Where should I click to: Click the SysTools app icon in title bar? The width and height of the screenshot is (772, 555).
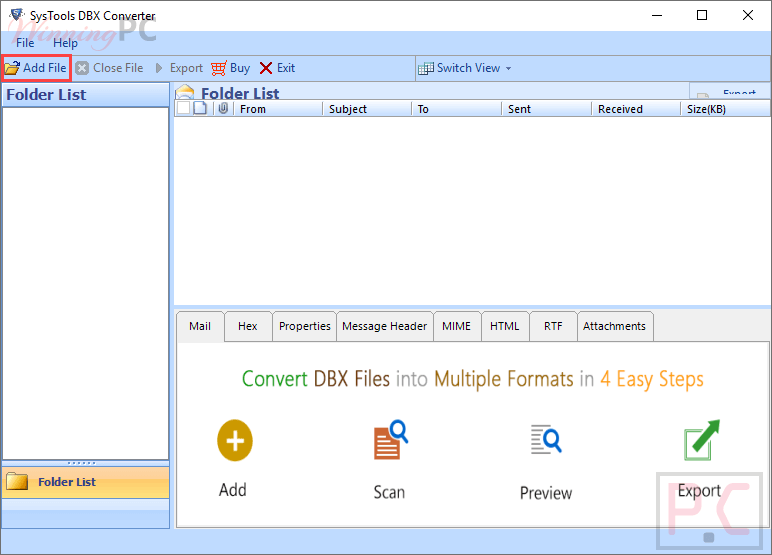click(17, 14)
